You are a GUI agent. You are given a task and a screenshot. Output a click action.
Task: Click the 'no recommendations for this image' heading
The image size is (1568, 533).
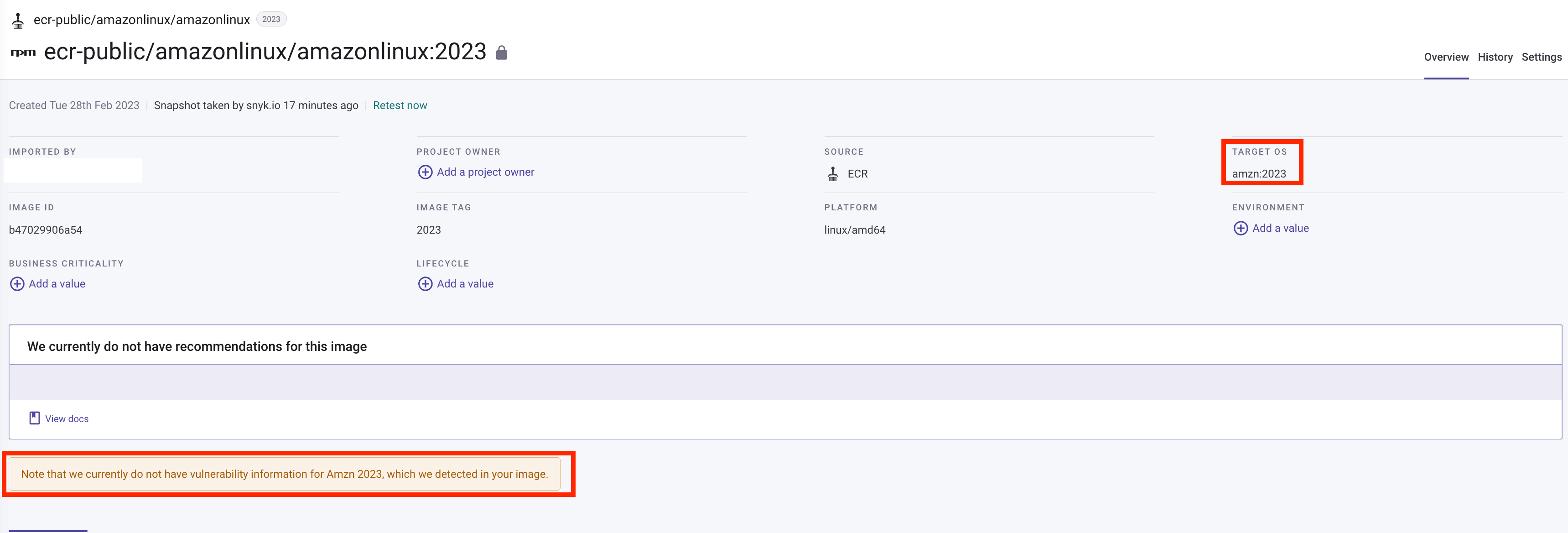(197, 347)
